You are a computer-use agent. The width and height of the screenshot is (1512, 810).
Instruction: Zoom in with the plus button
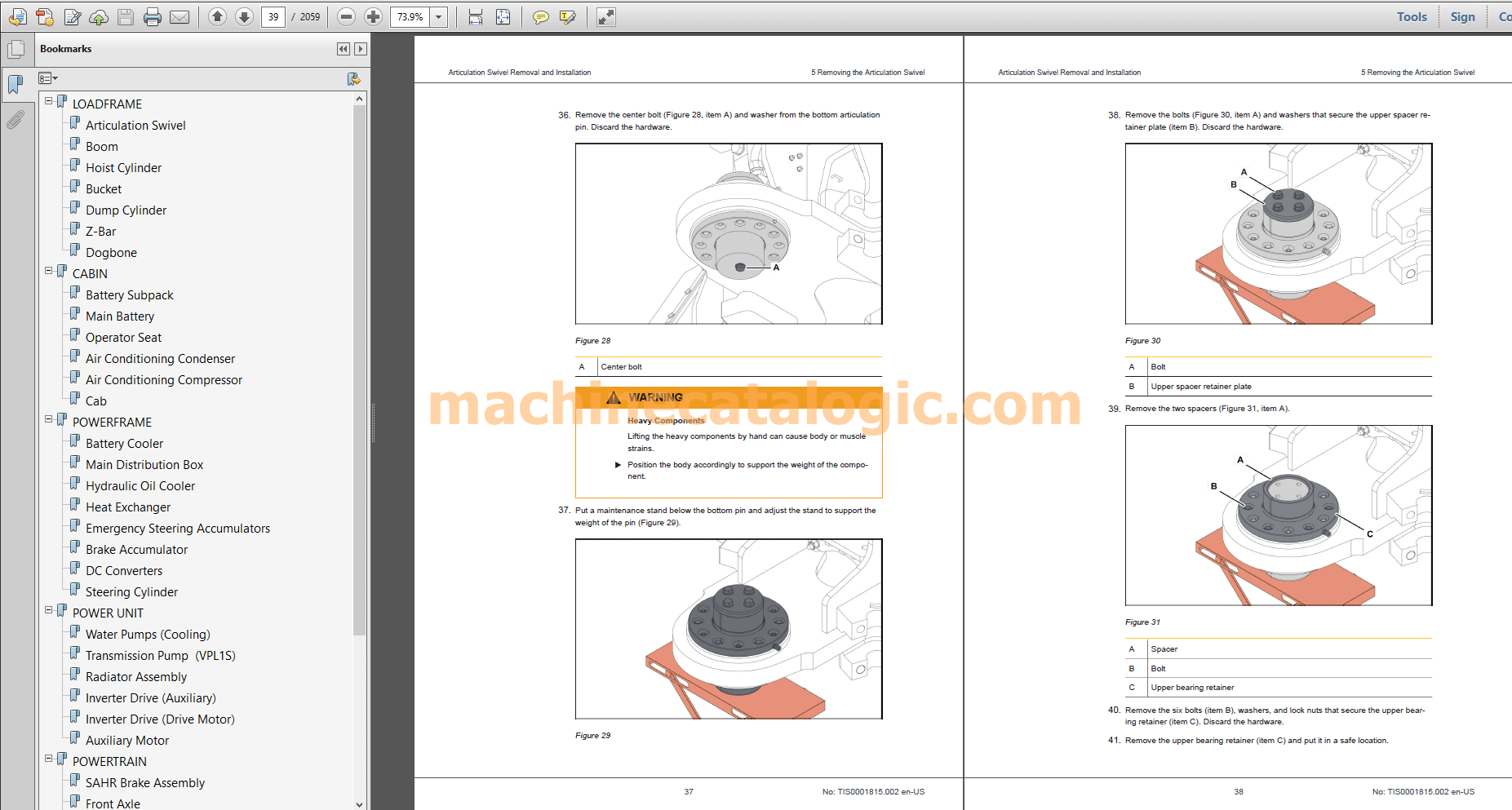pos(373,16)
